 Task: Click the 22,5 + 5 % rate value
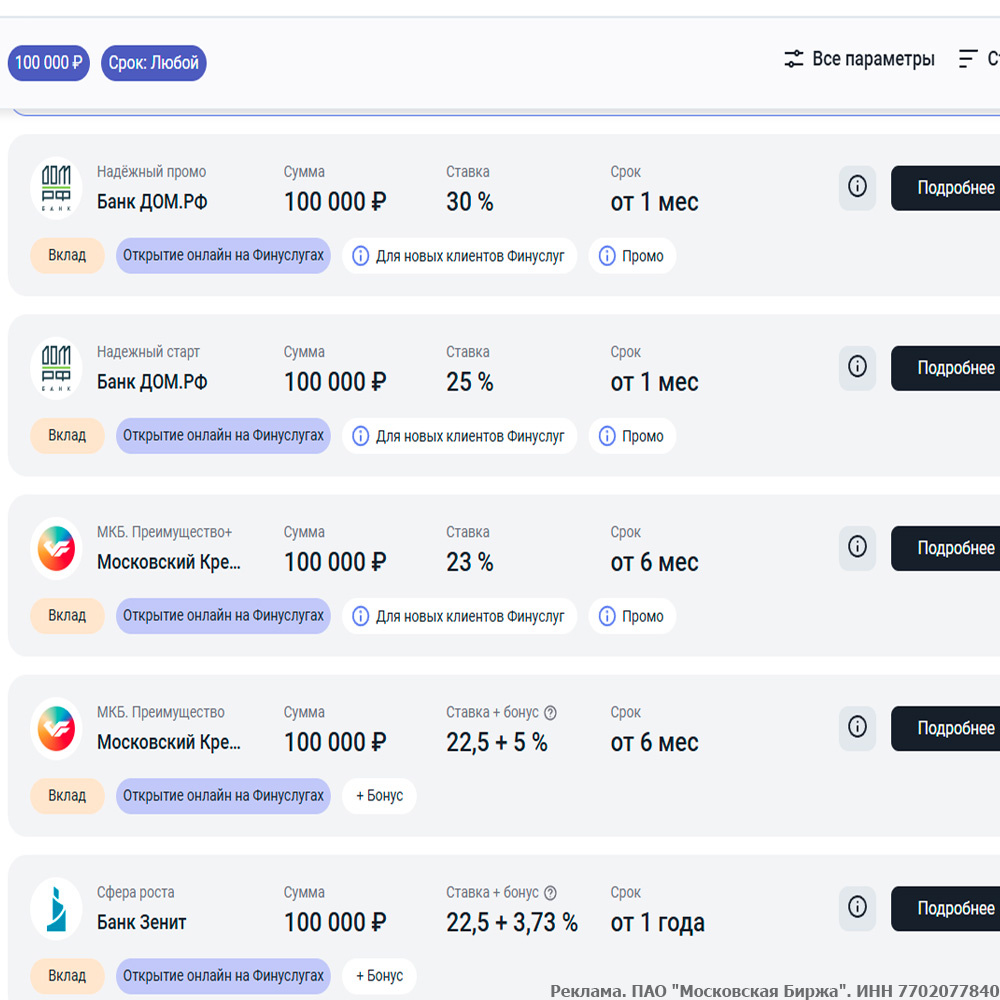pyautogui.click(x=497, y=742)
